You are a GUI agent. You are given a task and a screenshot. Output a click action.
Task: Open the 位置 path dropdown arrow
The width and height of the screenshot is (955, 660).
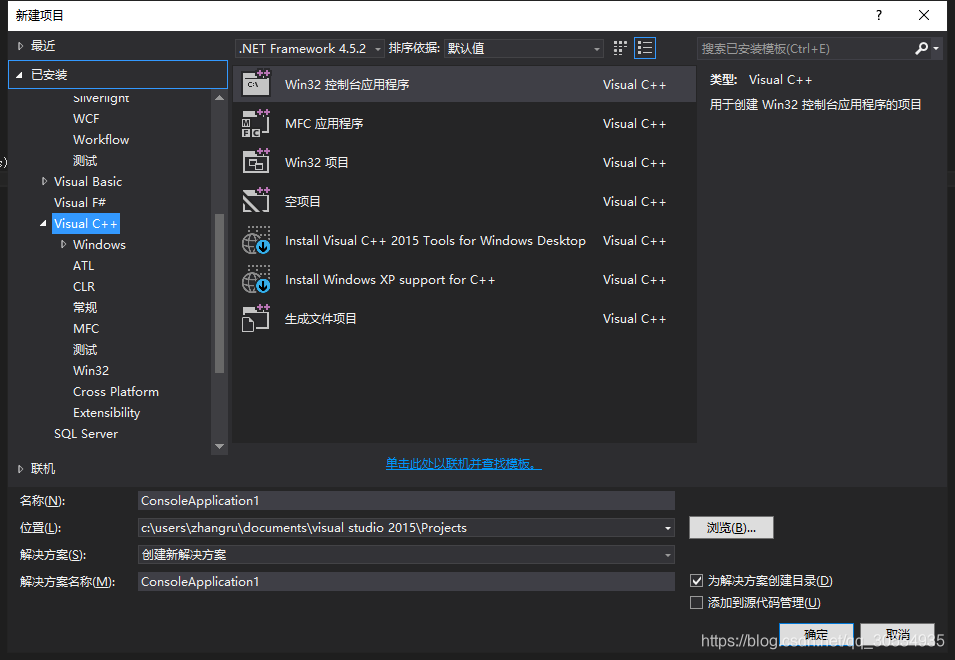click(668, 528)
